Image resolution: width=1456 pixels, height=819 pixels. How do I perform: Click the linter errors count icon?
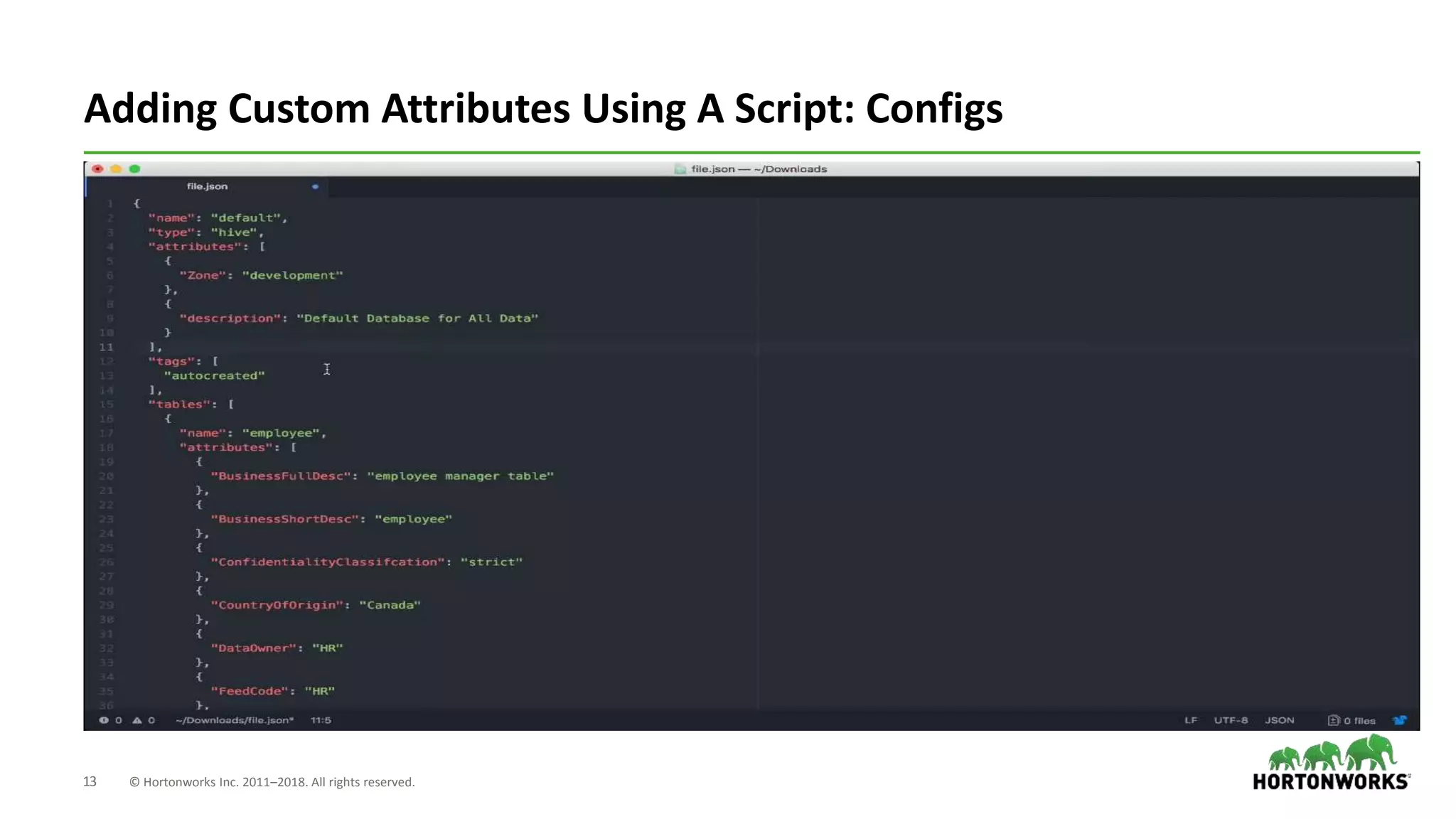105,720
